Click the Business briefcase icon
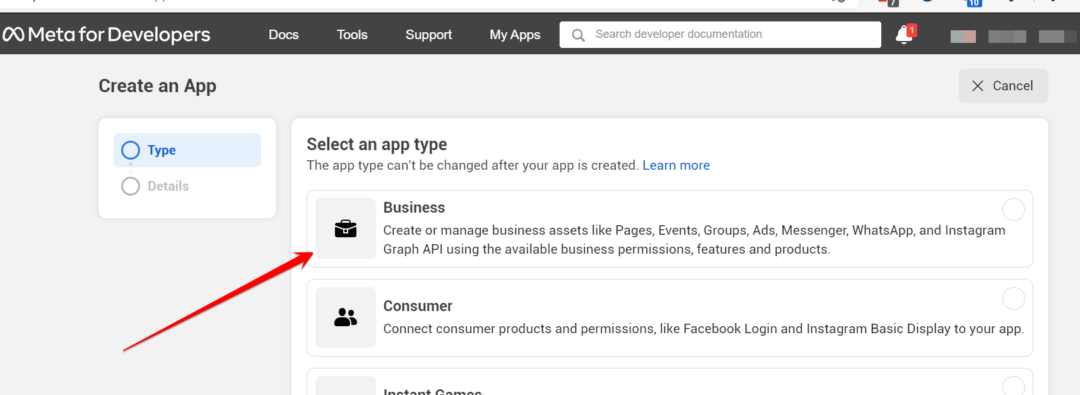This screenshot has width=1080, height=395. pyautogui.click(x=346, y=229)
